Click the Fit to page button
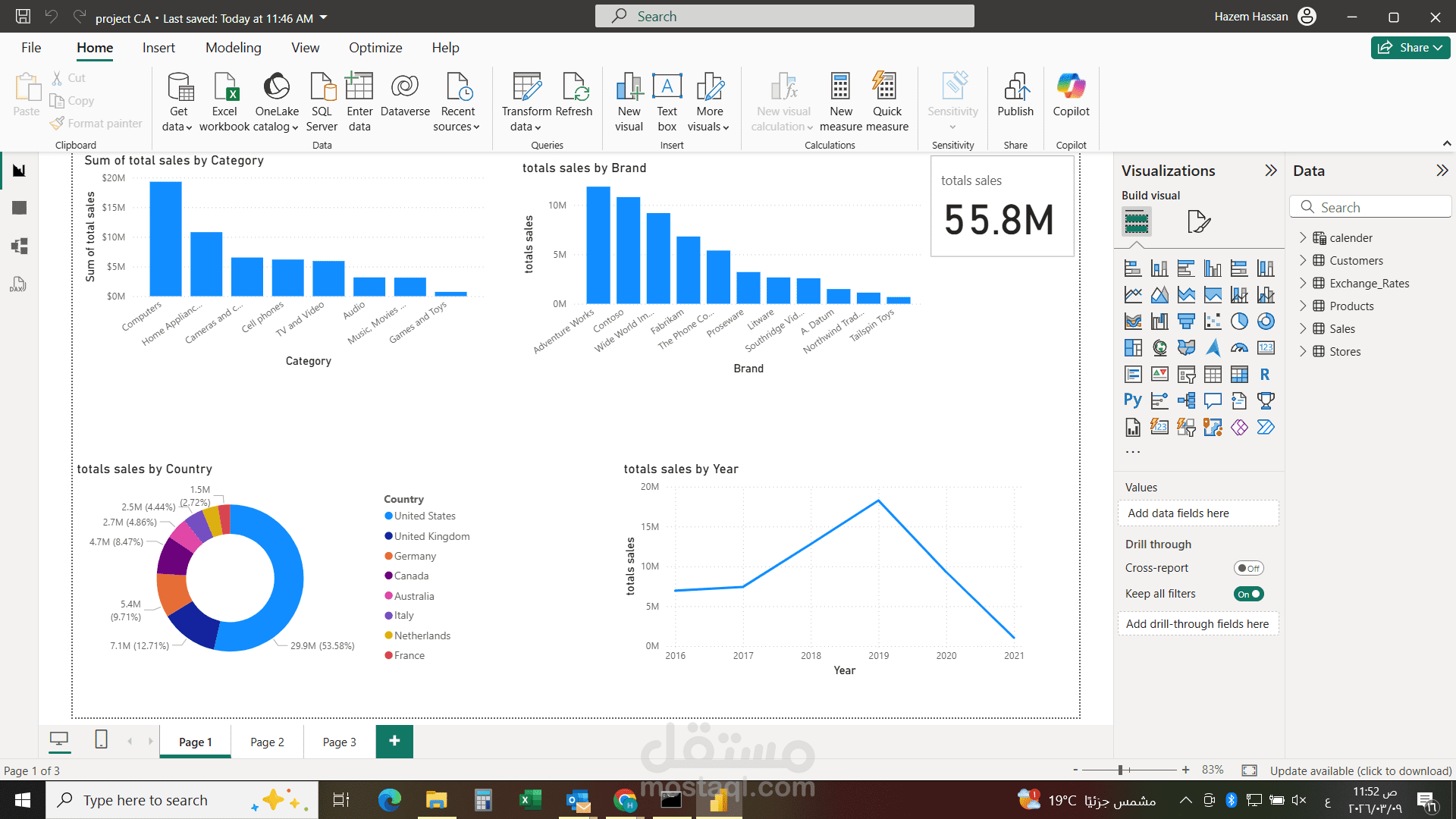 tap(1249, 770)
